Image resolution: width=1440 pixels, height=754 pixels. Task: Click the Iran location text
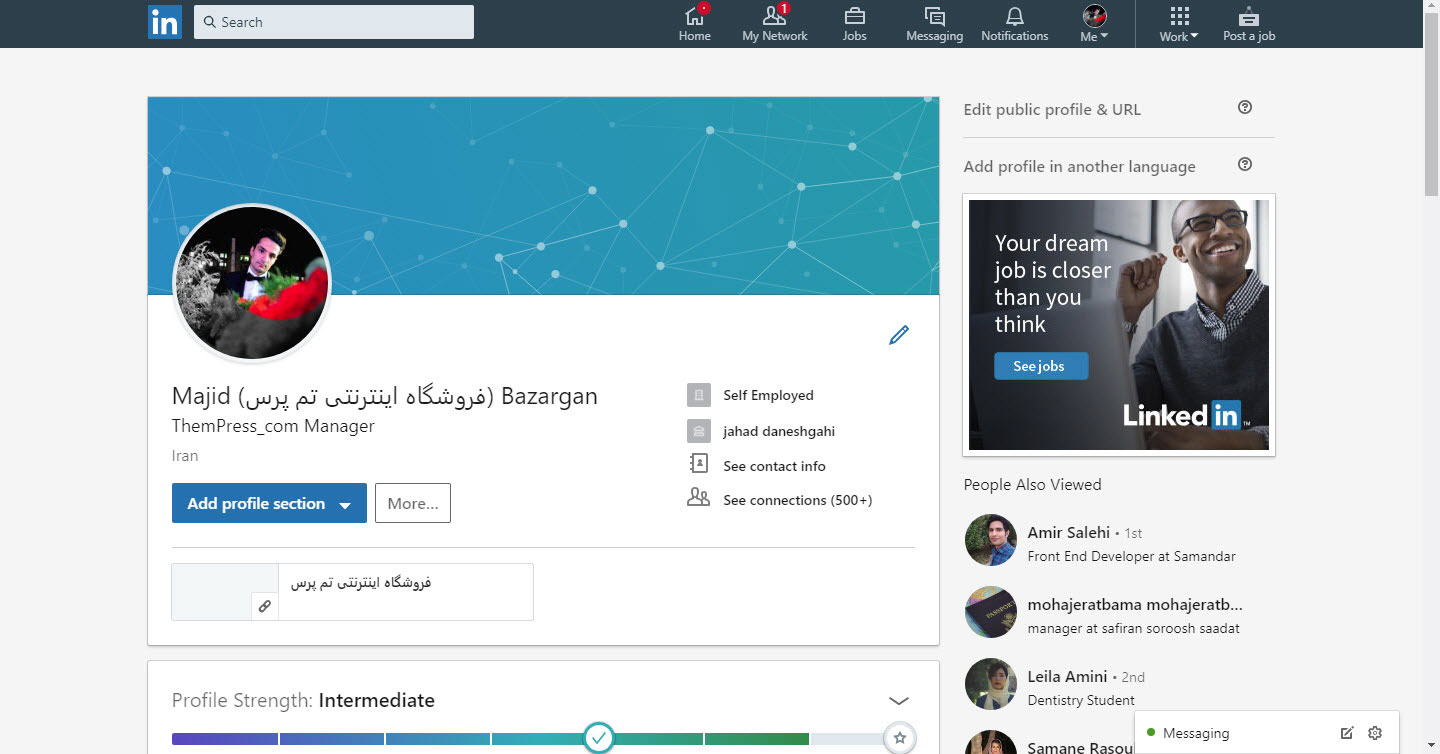coord(185,456)
